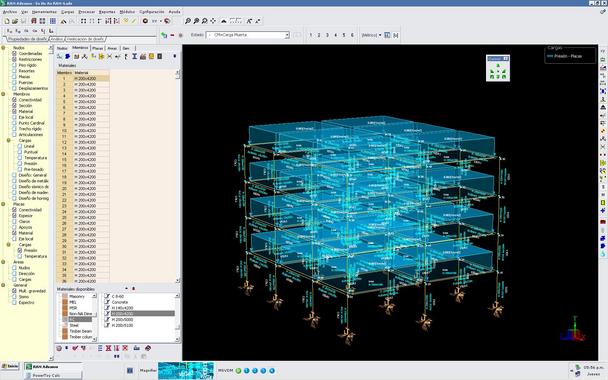608x380 pixels.
Task: Collapse the Cargas subgroup under Placas
Action: pos(9,245)
